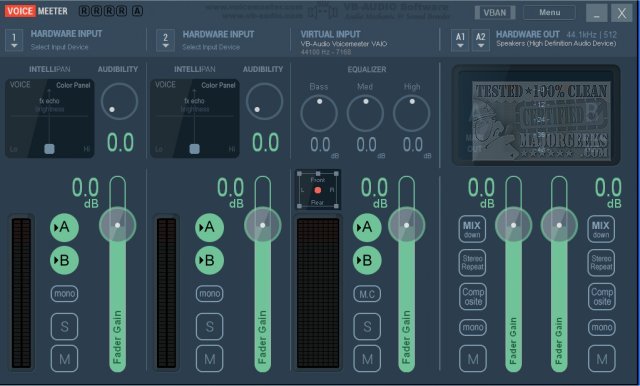Viewport: 640px width, 386px height.
Task: Click Audibility knob of Hardware Input 1
Action: pyautogui.click(x=119, y=101)
